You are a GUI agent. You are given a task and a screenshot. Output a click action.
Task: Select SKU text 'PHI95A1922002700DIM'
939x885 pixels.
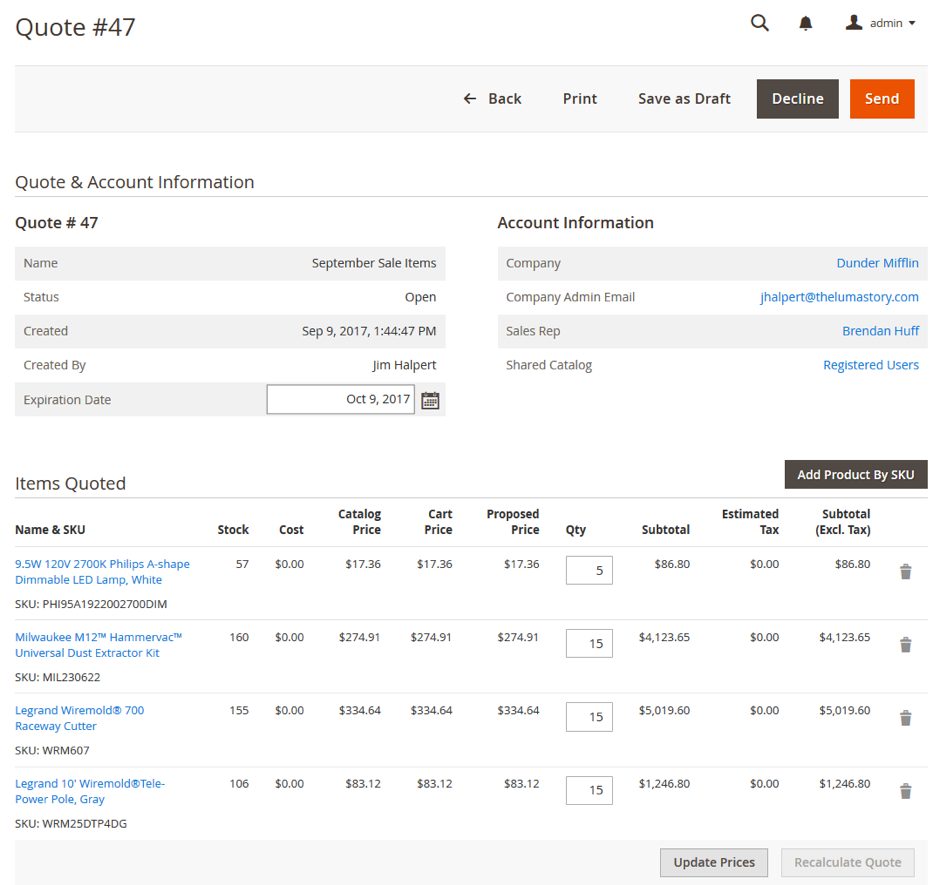105,604
